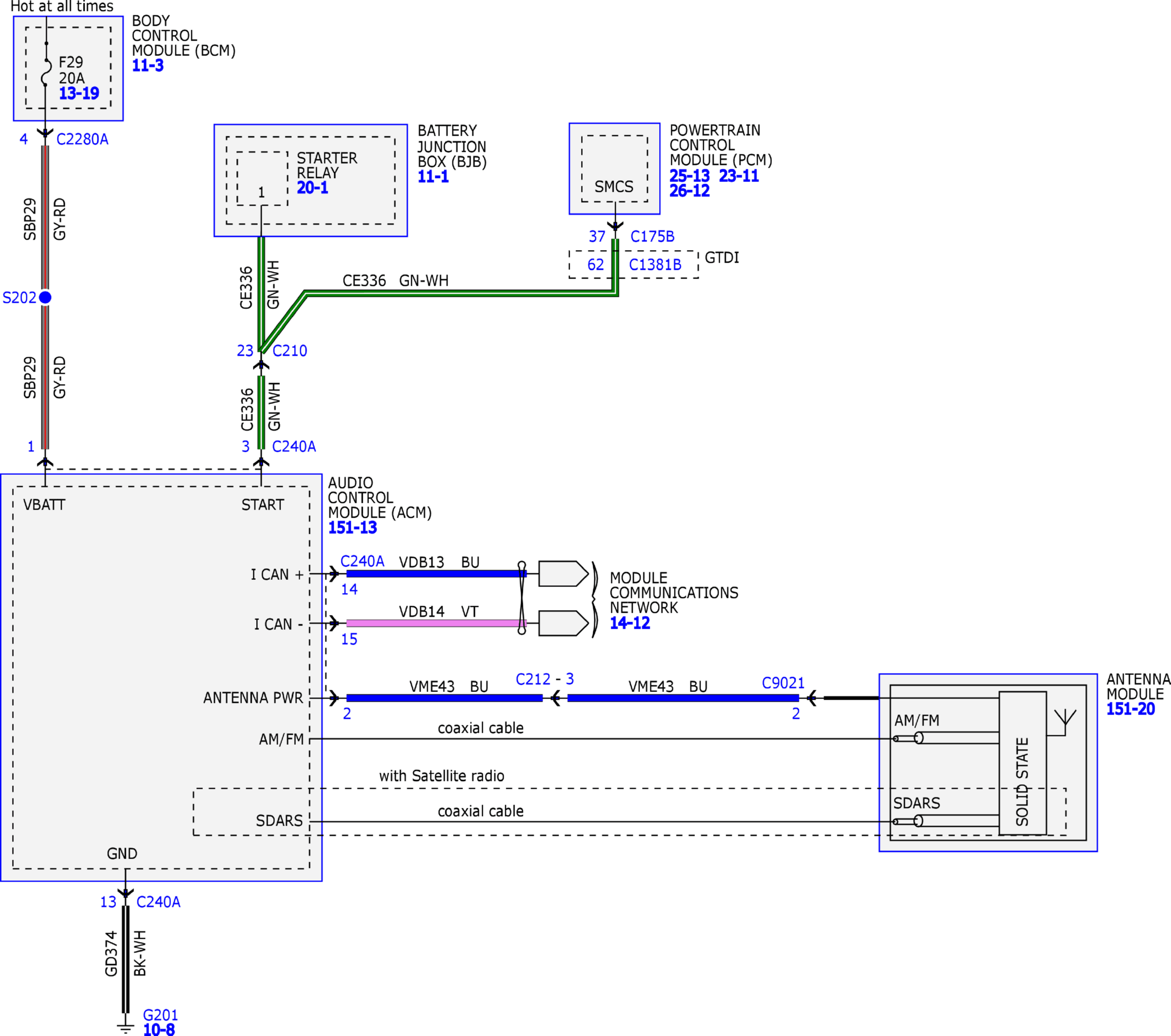This screenshot has width=1171, height=1036.
Task: Open the 151-20 Antenna Module reference
Action: (1130, 709)
